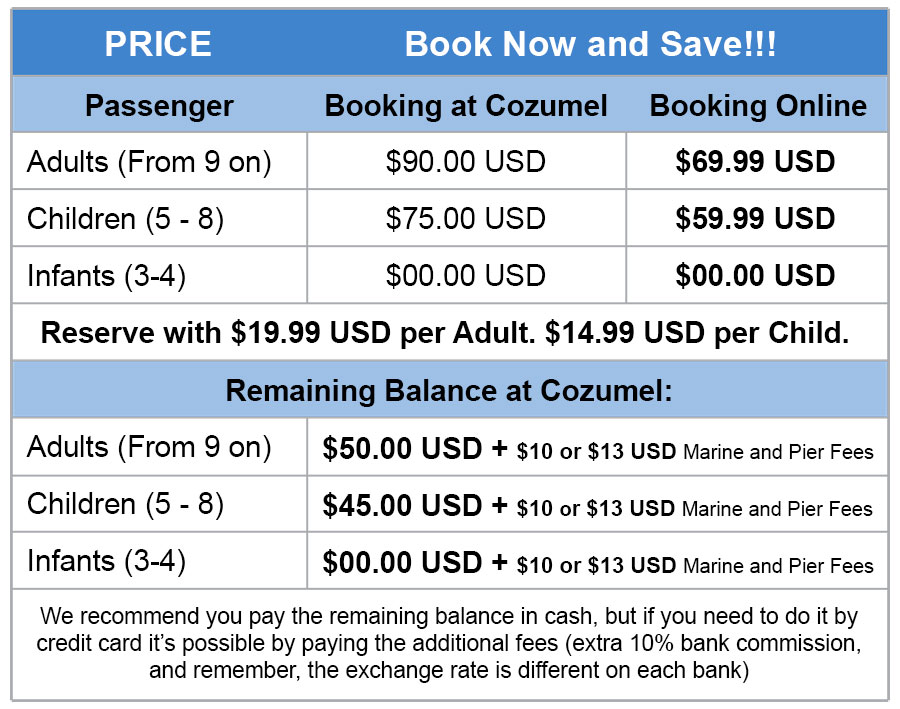Click the 'Booking at Cozumel' column header
The height and width of the screenshot is (709, 900).
[x=466, y=106]
